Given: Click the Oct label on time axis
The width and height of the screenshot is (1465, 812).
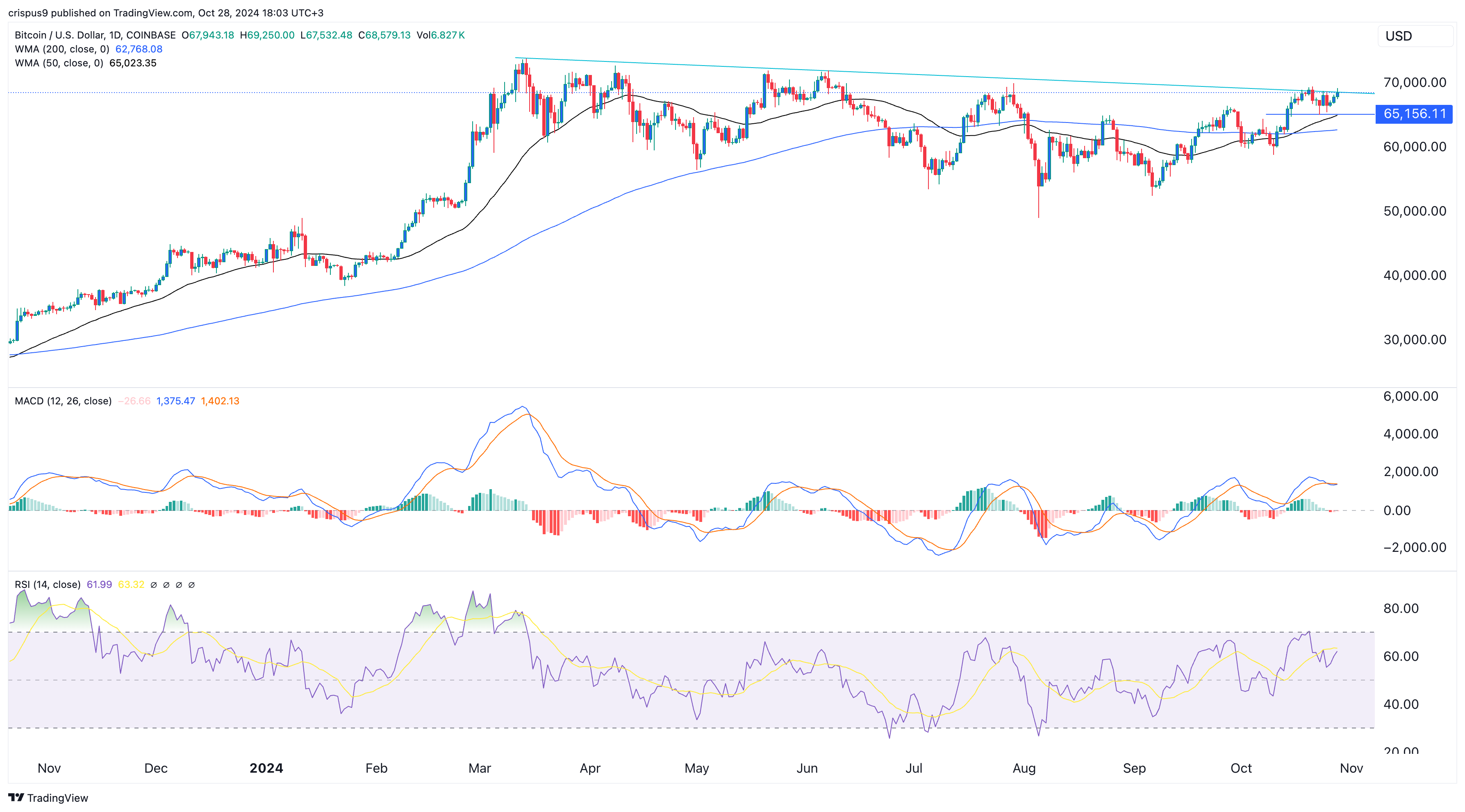Looking at the screenshot, I should pyautogui.click(x=1242, y=768).
